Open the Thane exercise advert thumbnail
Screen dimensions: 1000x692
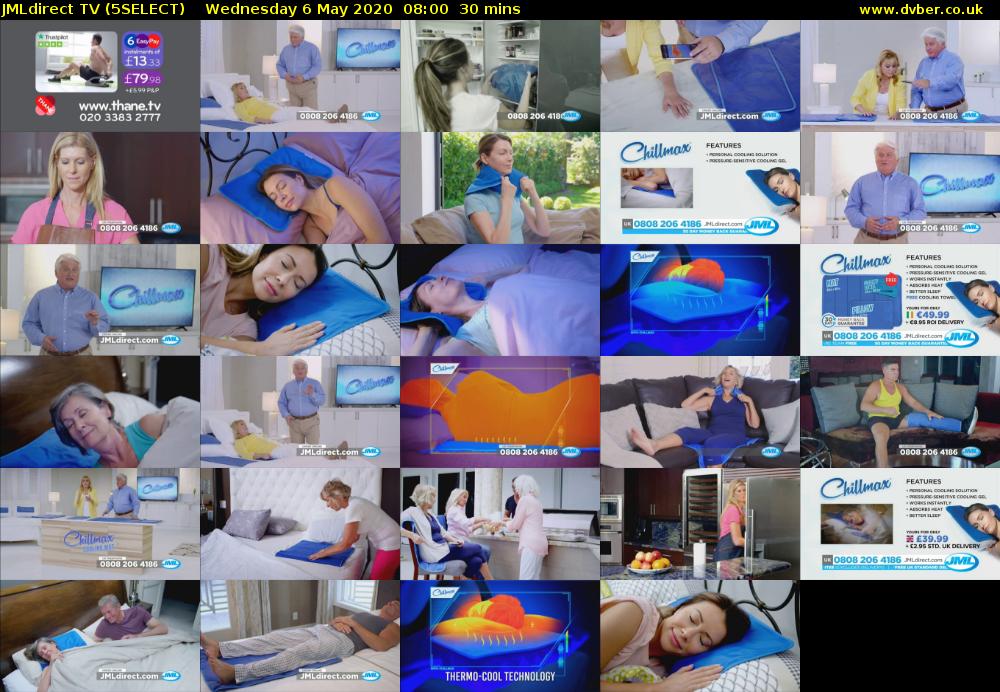click(100, 76)
